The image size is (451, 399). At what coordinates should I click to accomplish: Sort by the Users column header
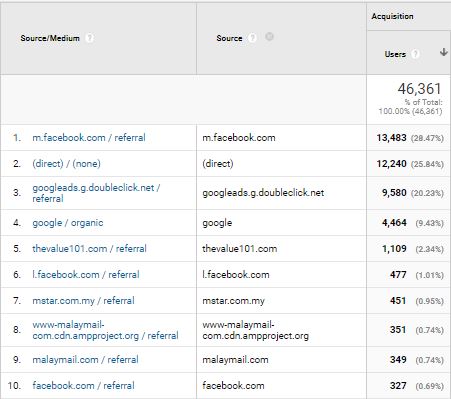coord(395,54)
